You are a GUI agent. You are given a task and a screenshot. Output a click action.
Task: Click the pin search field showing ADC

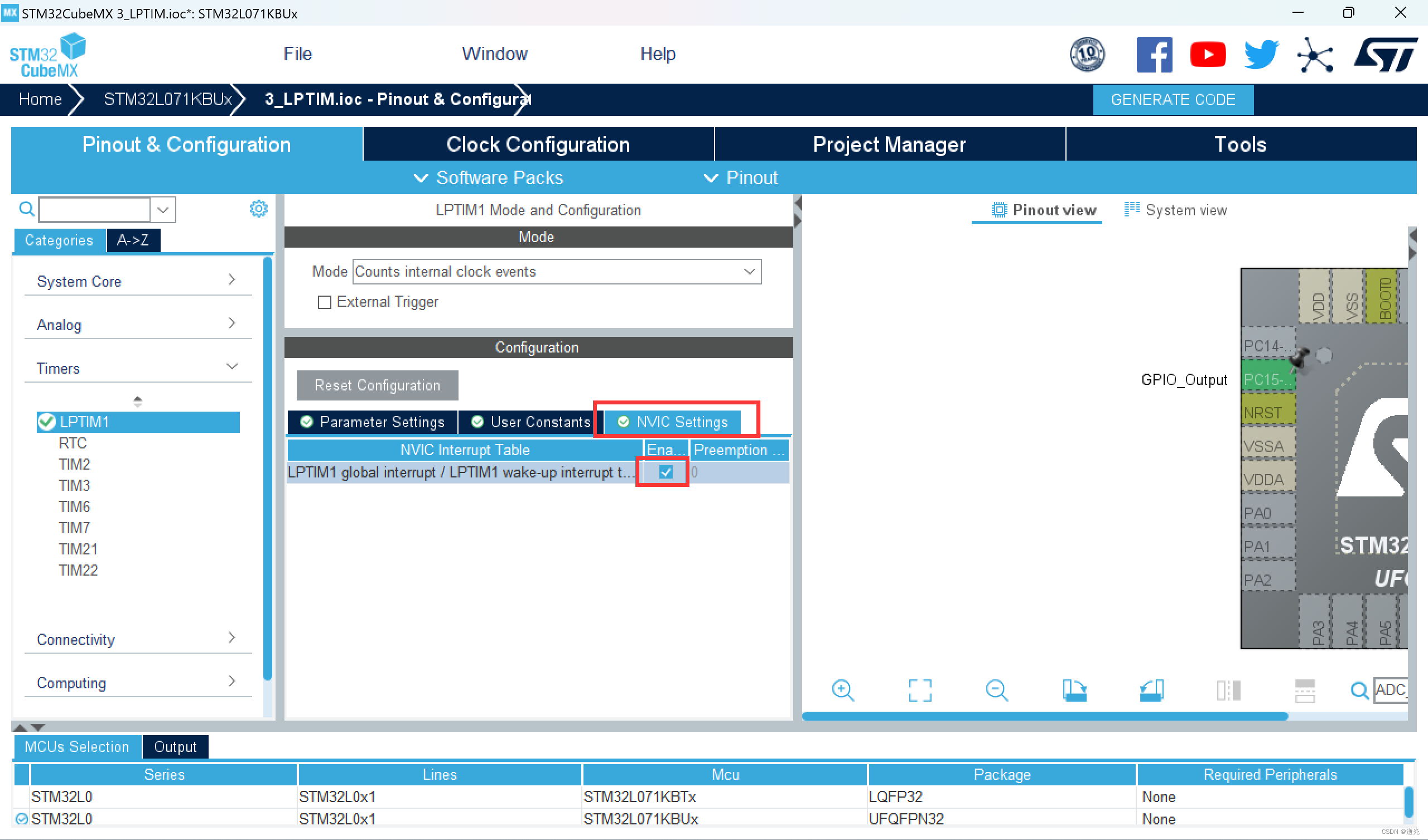click(x=1391, y=691)
